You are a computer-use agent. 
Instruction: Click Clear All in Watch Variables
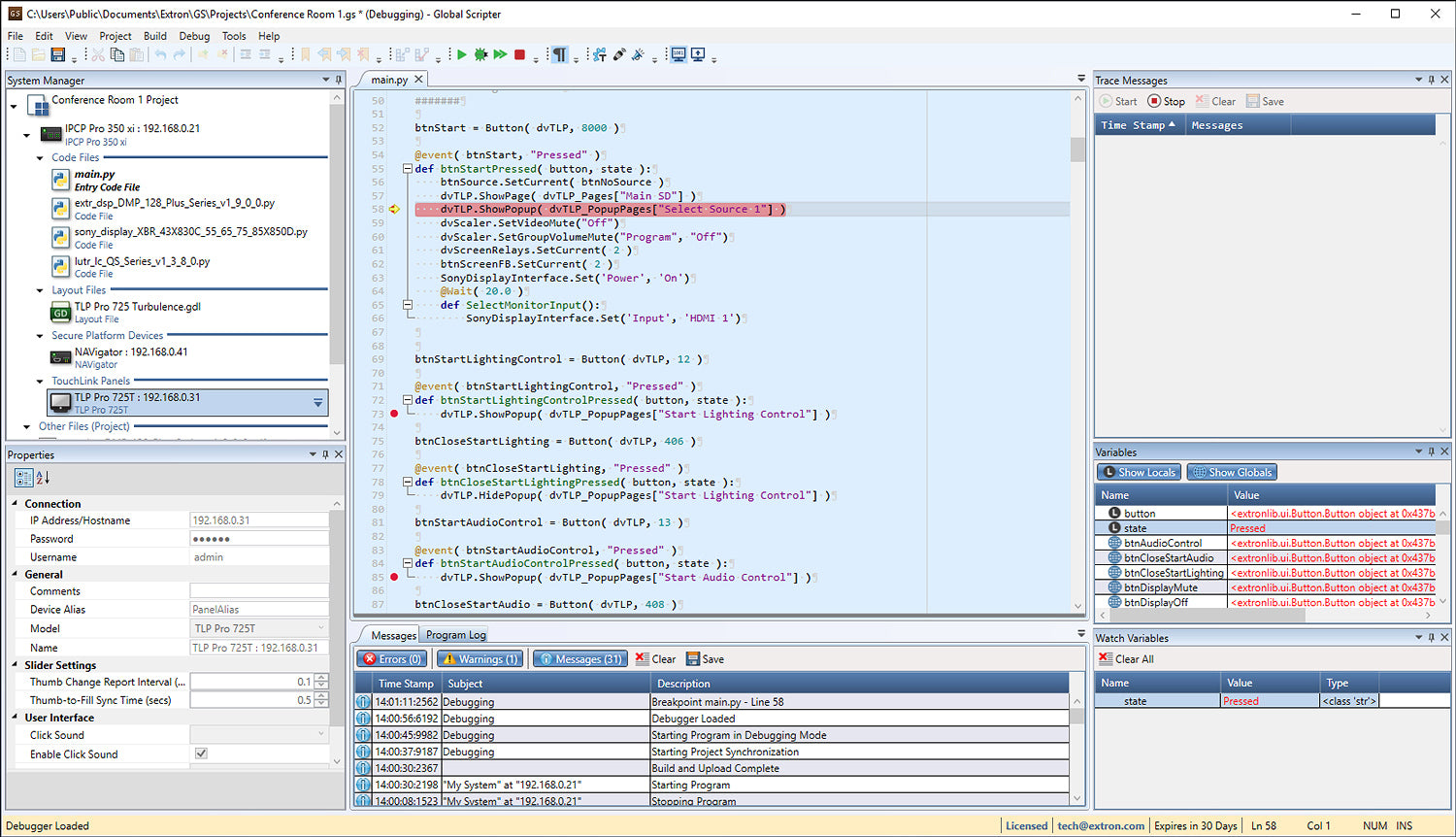[1126, 658]
